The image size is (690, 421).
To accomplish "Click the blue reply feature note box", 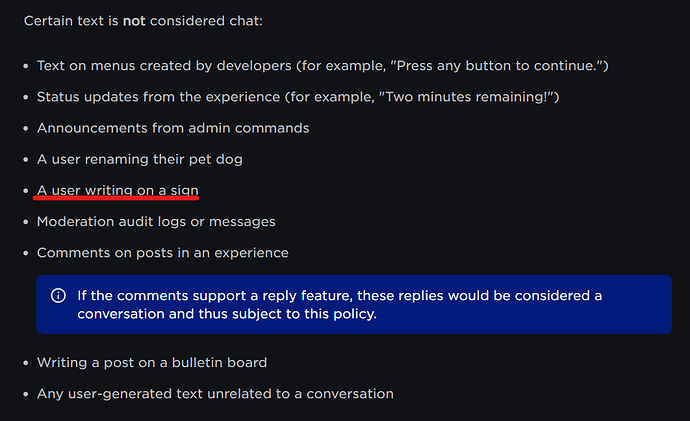I will pyautogui.click(x=354, y=304).
